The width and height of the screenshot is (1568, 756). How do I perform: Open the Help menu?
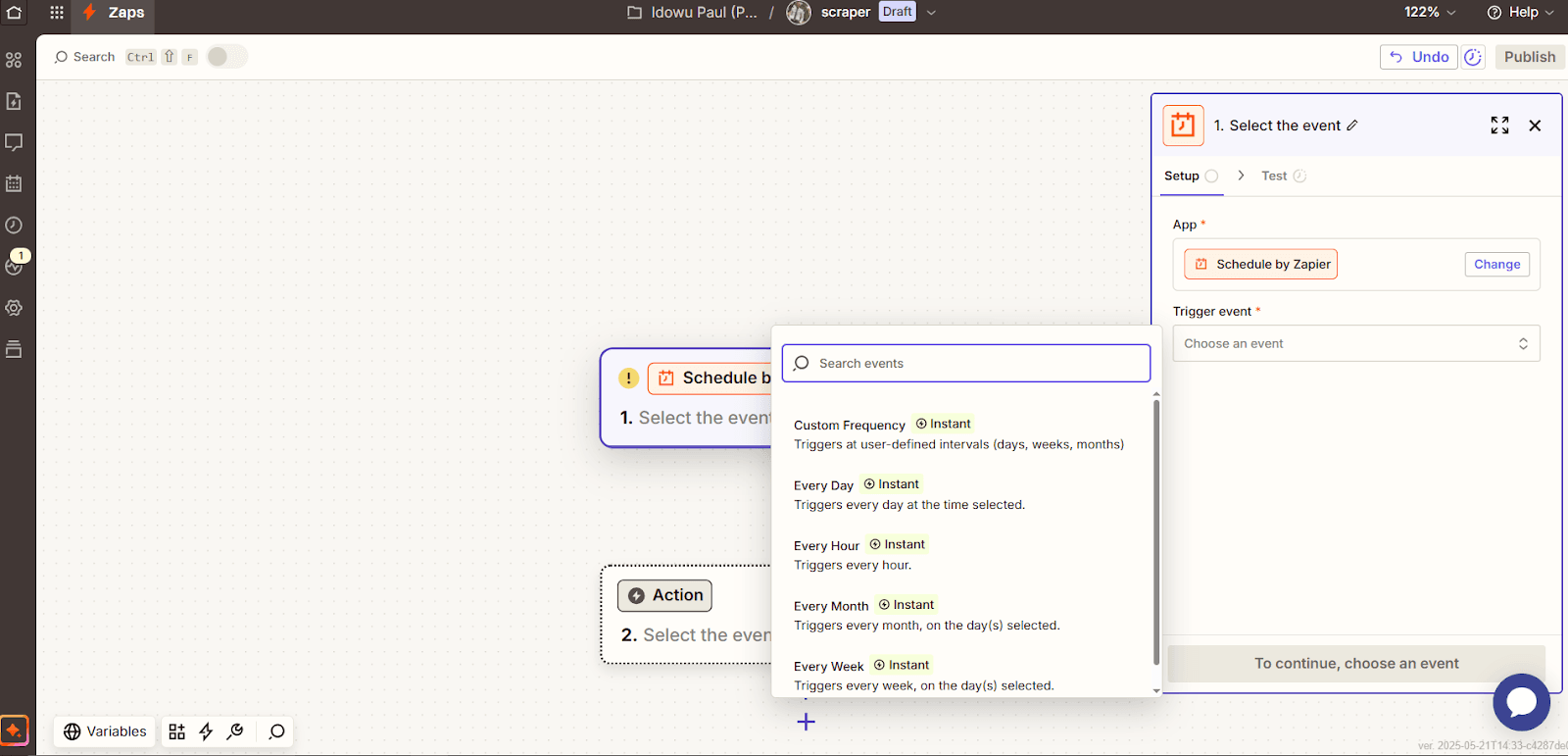click(x=1520, y=12)
